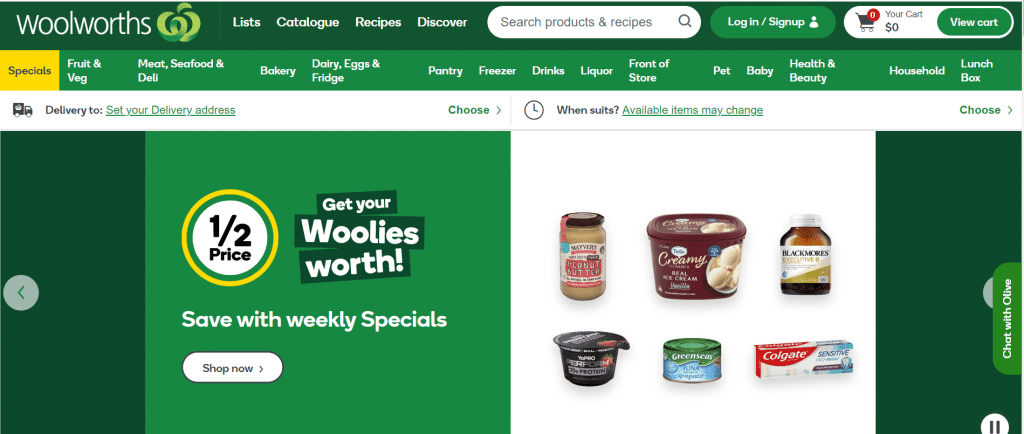Viewport: 1024px width, 434px height.
Task: Select the Specials tab
Action: (29, 70)
